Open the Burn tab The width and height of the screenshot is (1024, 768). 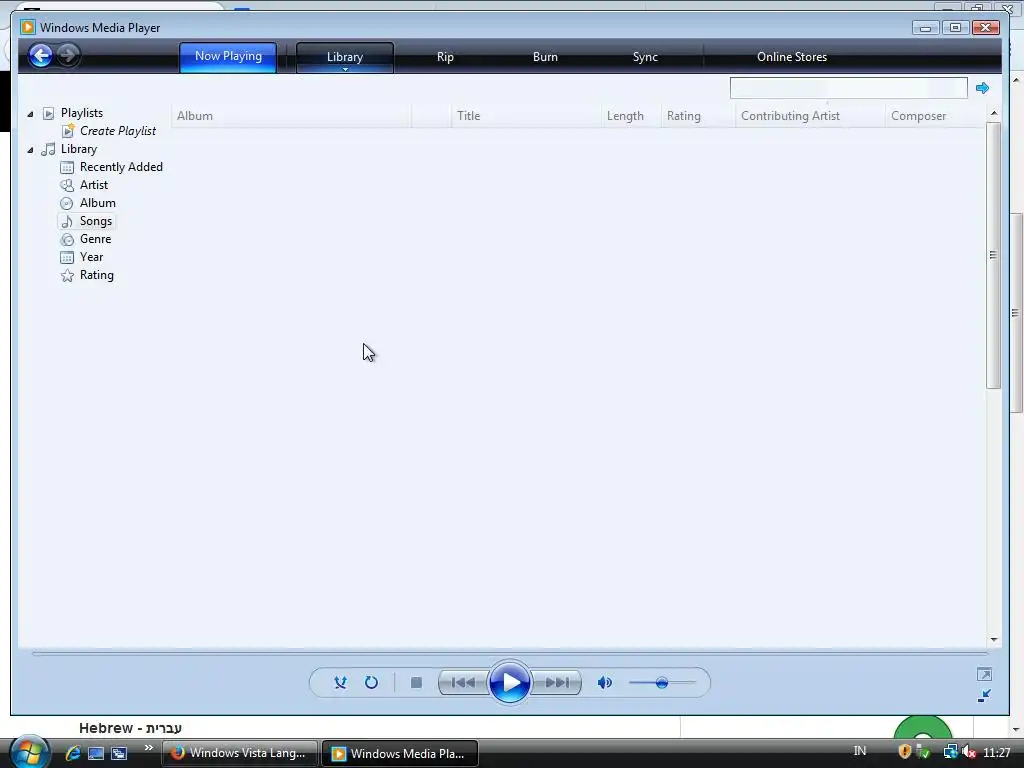[545, 57]
